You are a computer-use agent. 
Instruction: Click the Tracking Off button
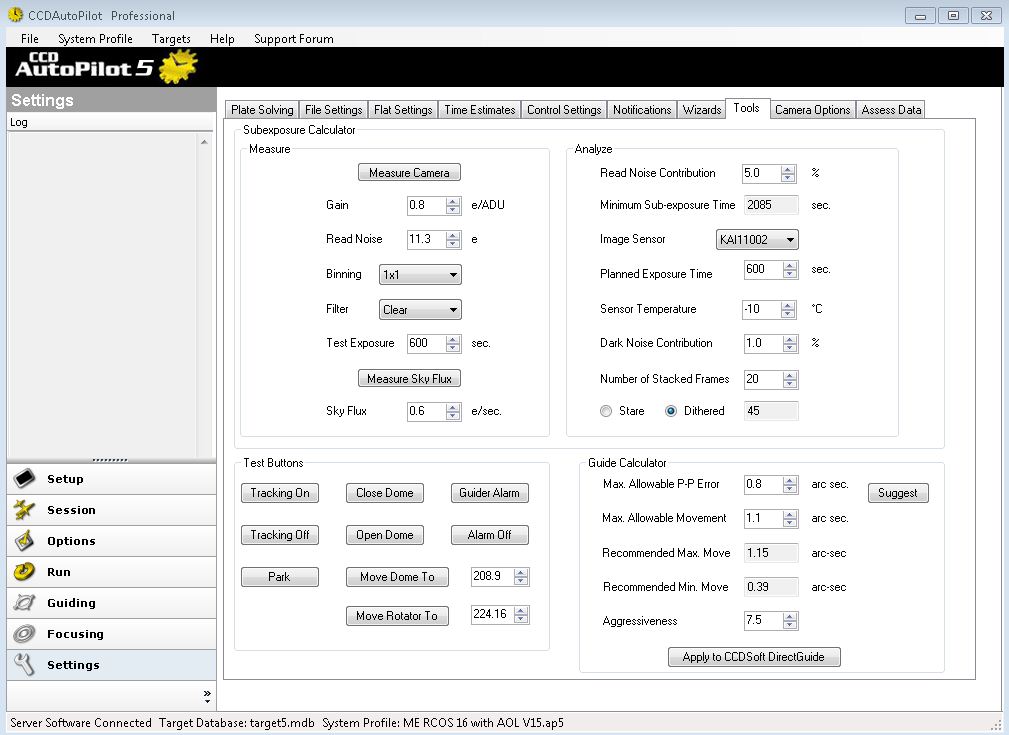pos(280,535)
